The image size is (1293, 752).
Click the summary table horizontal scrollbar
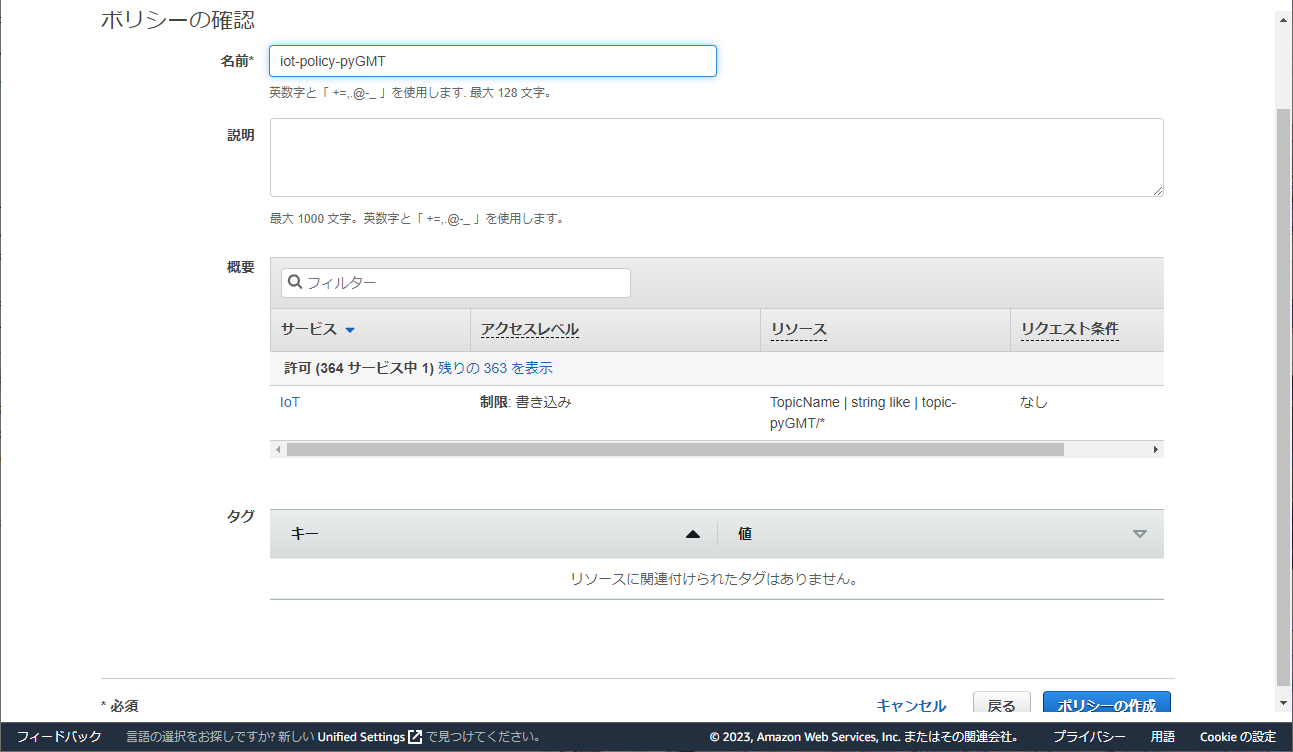click(675, 450)
